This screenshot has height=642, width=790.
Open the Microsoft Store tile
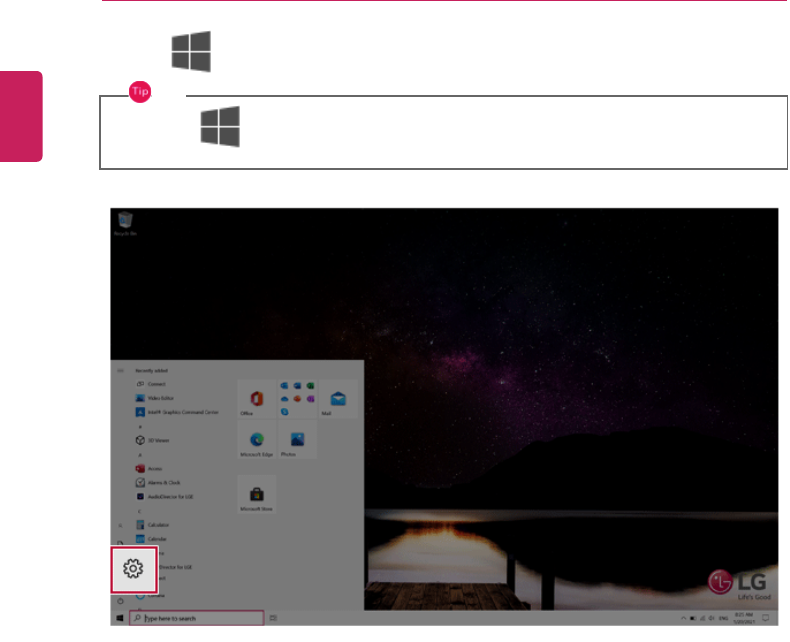pyautogui.click(x=256, y=494)
